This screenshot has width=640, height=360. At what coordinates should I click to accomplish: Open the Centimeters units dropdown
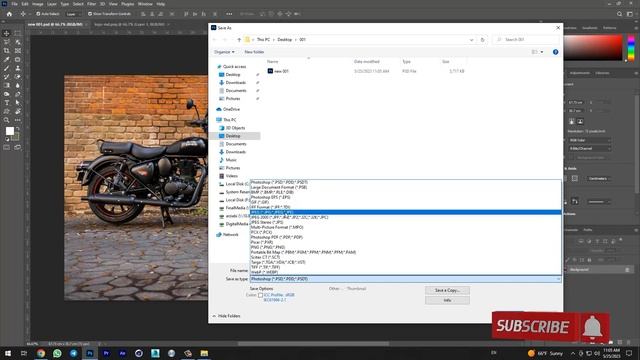[x=599, y=178]
